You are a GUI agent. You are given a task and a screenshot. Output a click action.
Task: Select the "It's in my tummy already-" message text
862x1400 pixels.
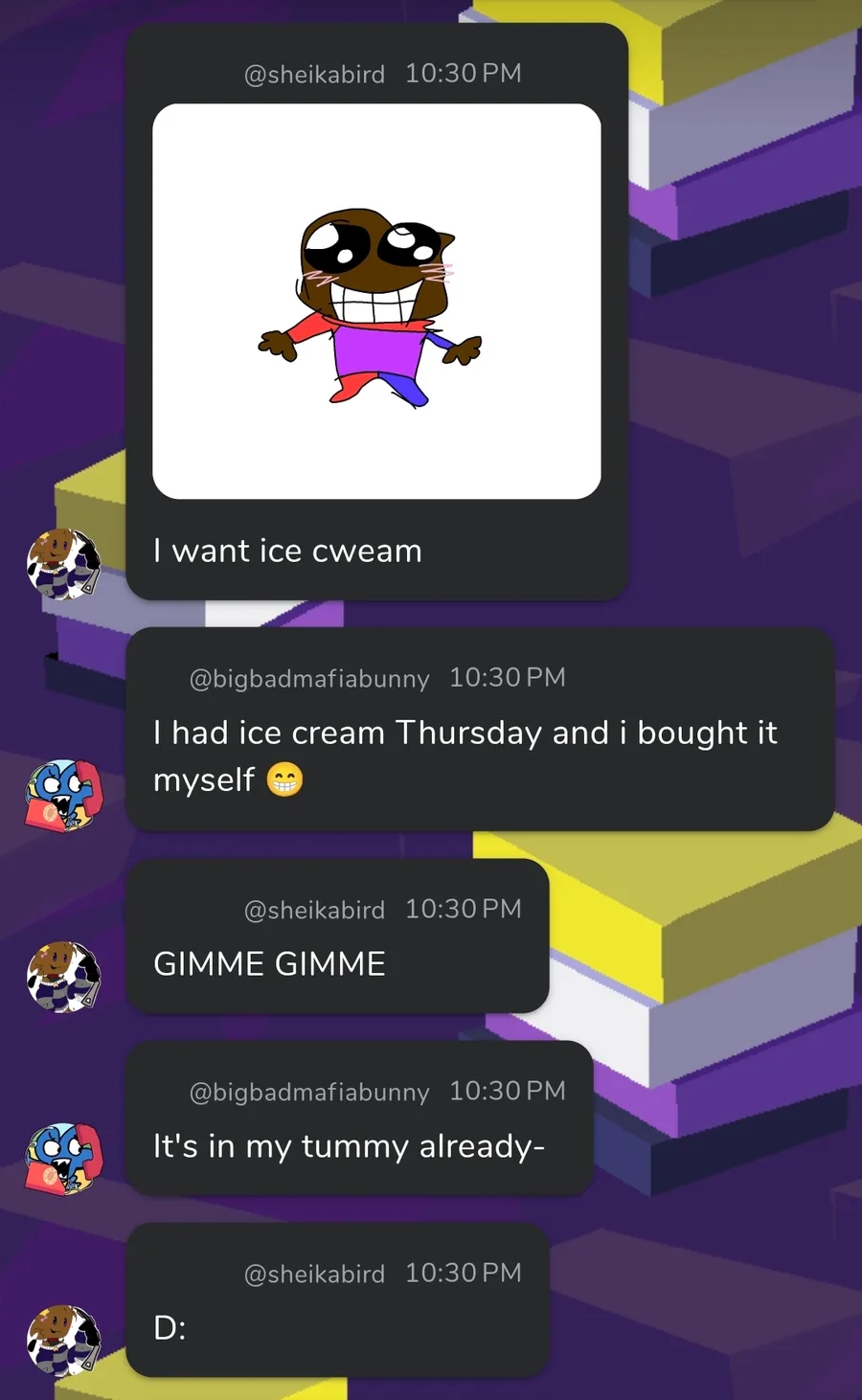pyautogui.click(x=349, y=1146)
